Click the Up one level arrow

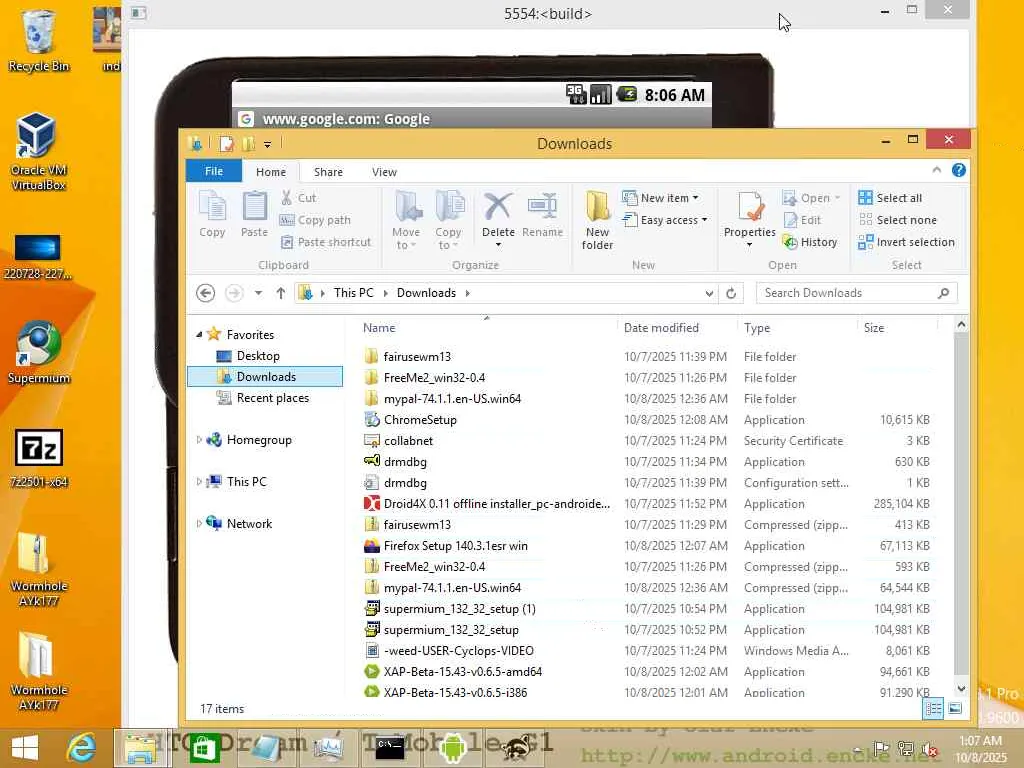pyautogui.click(x=281, y=293)
